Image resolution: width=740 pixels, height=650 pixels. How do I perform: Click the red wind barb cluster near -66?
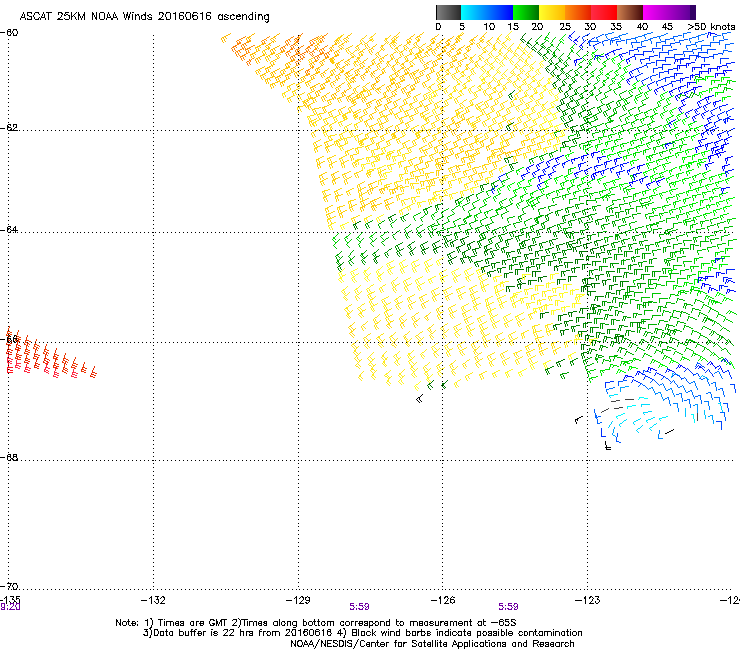pyautogui.click(x=50, y=353)
